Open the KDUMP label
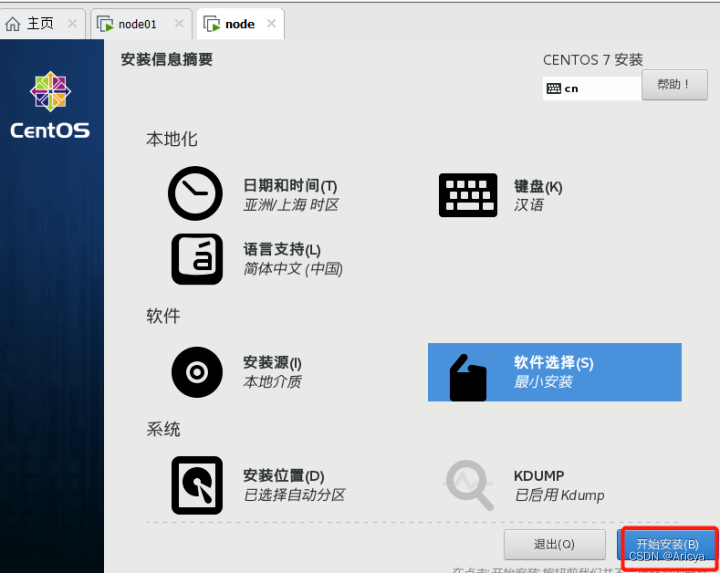The width and height of the screenshot is (720, 573). coord(539,476)
